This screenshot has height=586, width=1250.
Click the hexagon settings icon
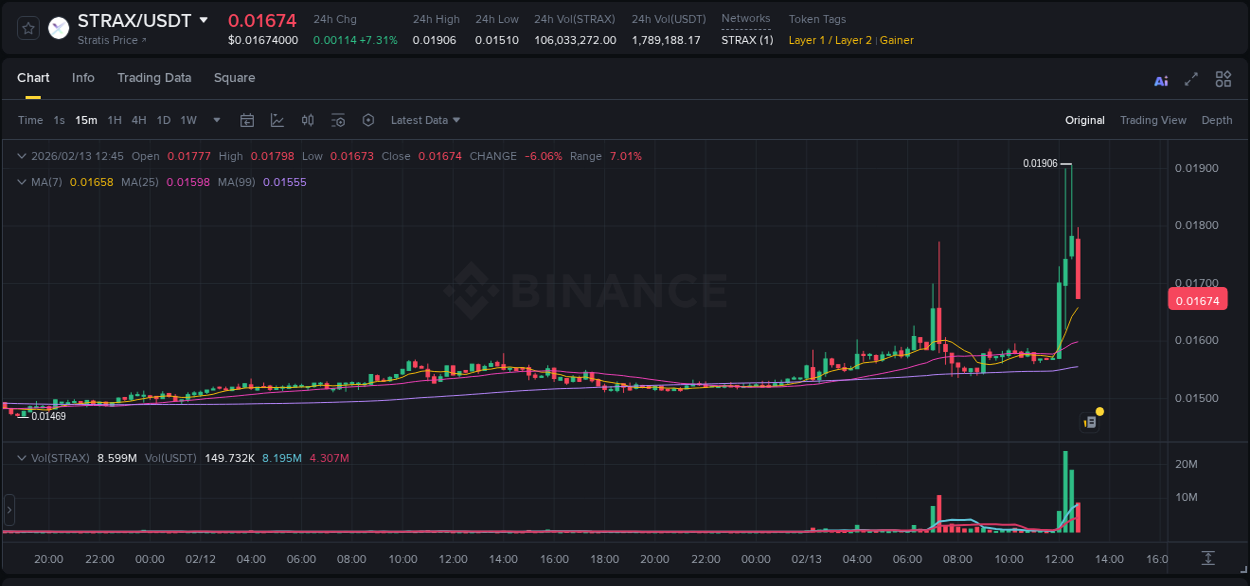pyautogui.click(x=368, y=120)
